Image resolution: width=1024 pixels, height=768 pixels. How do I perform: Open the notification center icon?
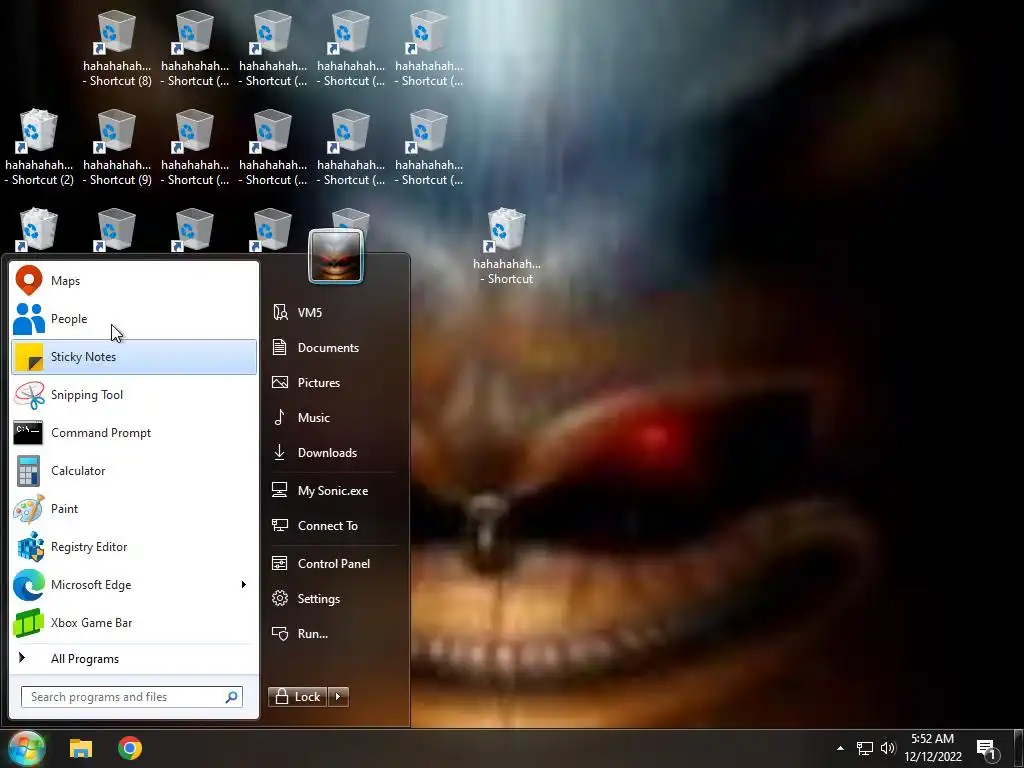coord(987,749)
